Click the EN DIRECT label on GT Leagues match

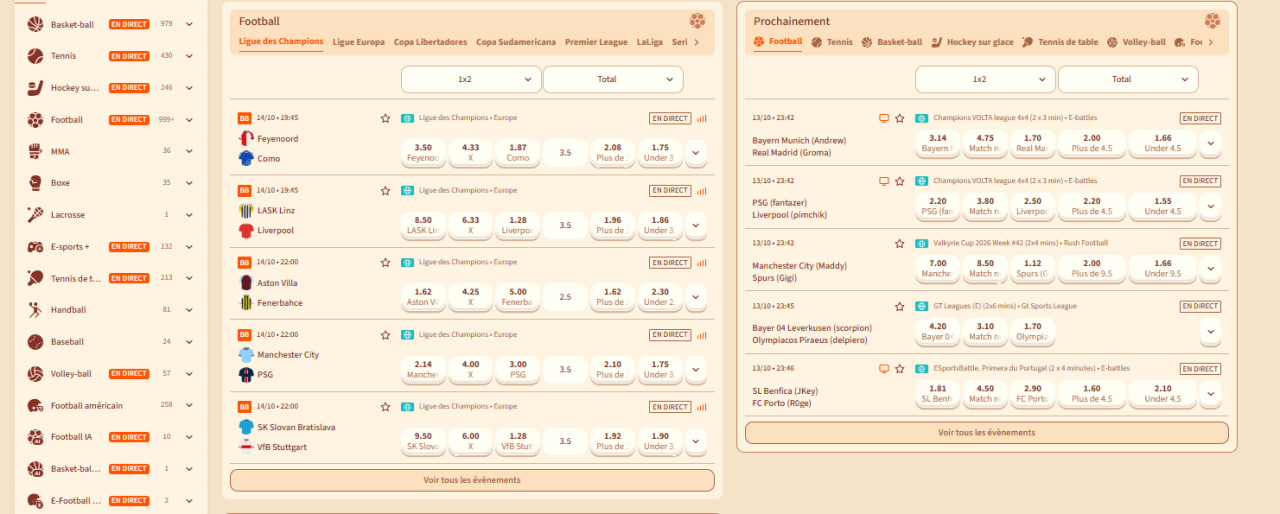[1200, 306]
